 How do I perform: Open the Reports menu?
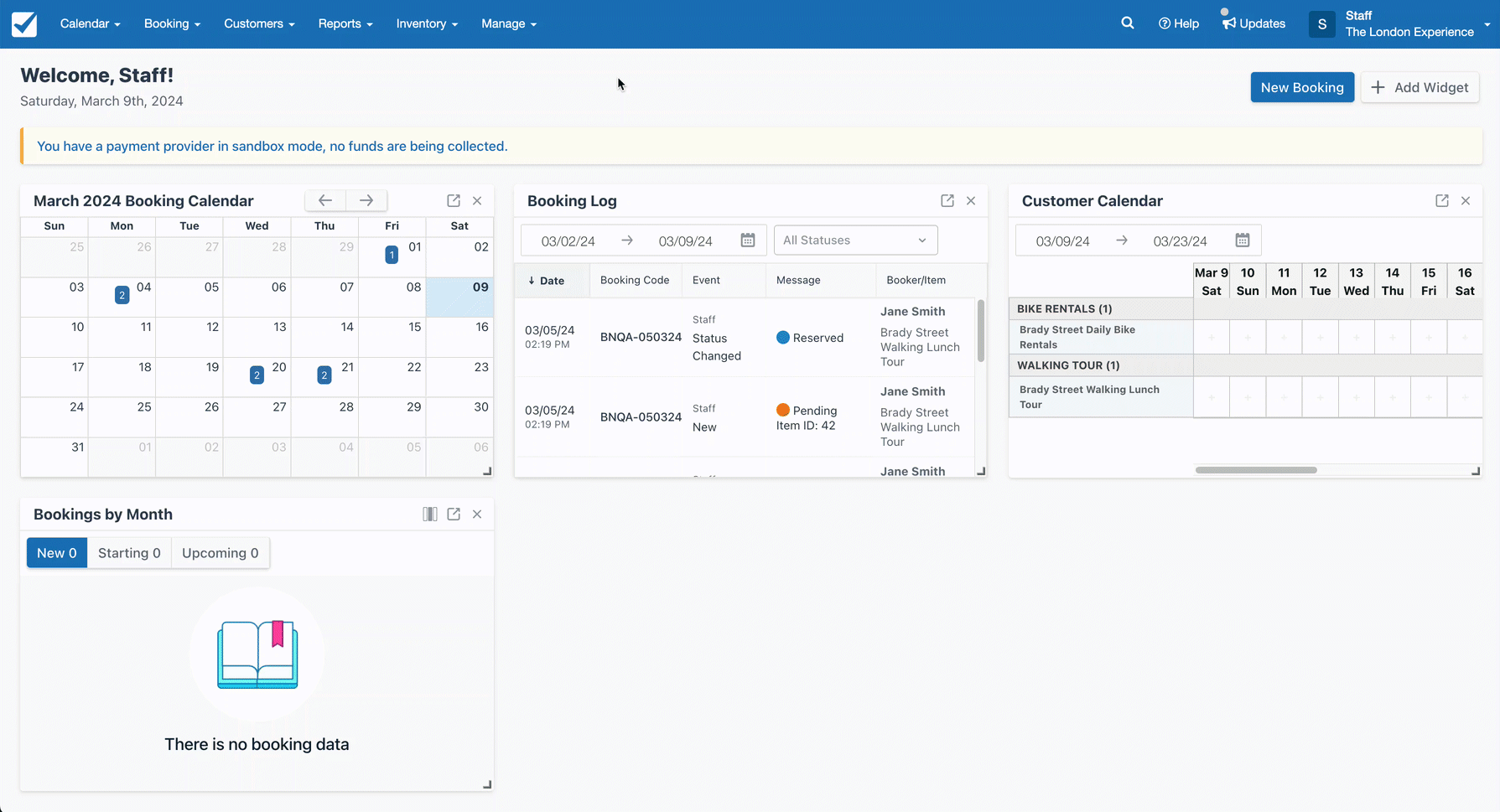click(x=345, y=23)
